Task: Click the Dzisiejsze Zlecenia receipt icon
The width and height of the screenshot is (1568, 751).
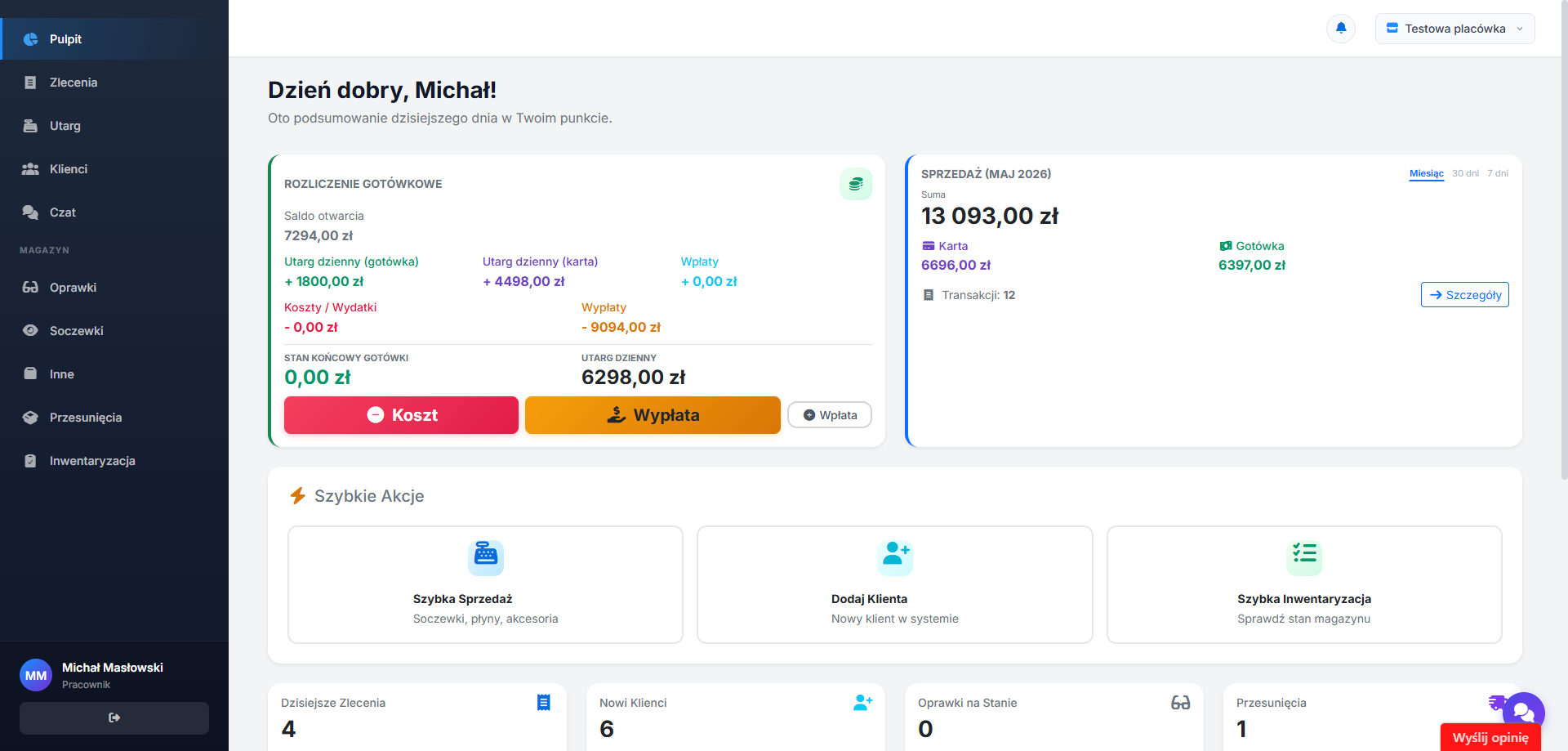Action: pyautogui.click(x=544, y=703)
